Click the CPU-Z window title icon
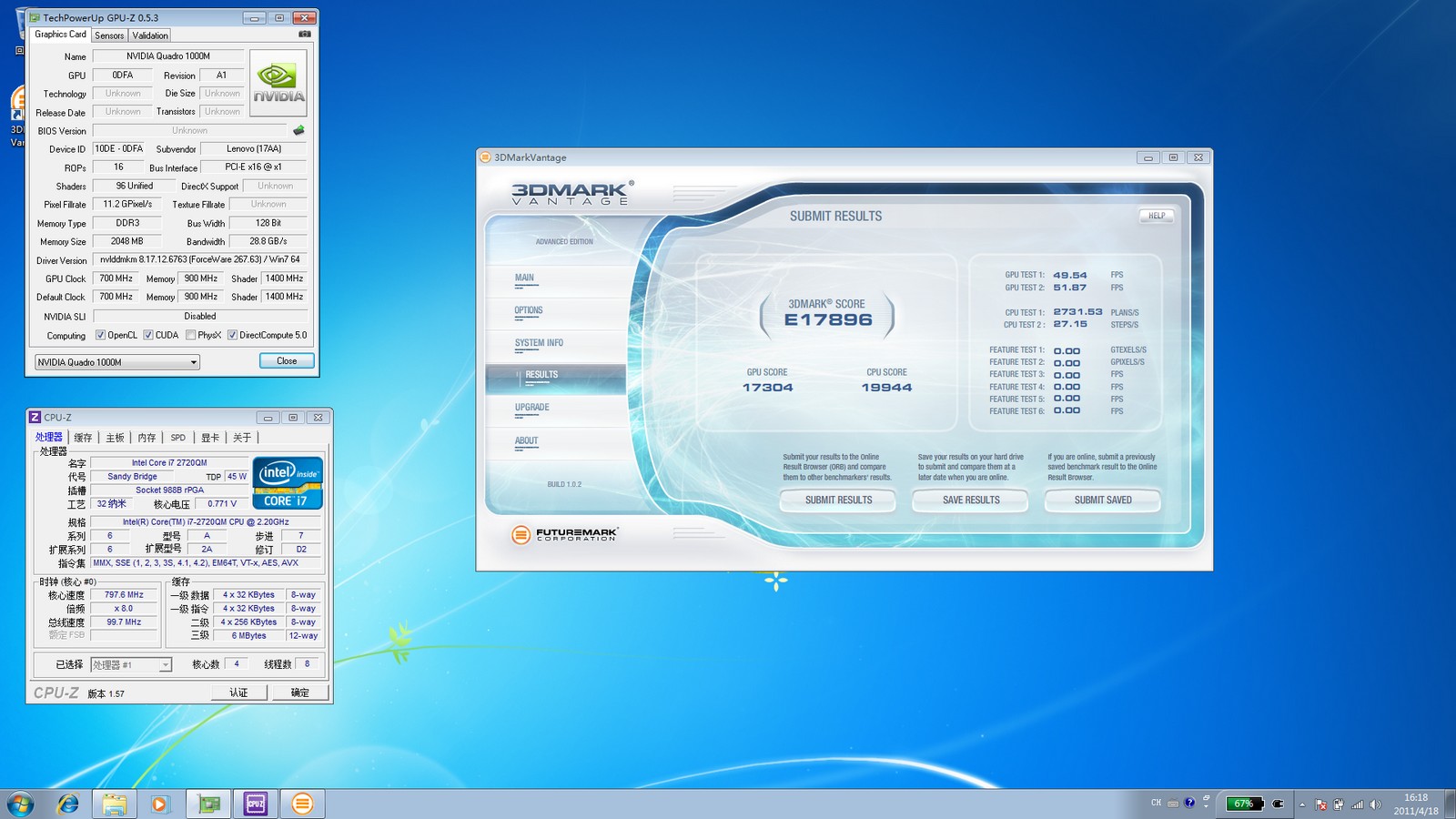Viewport: 1456px width, 819px height. tap(35, 418)
